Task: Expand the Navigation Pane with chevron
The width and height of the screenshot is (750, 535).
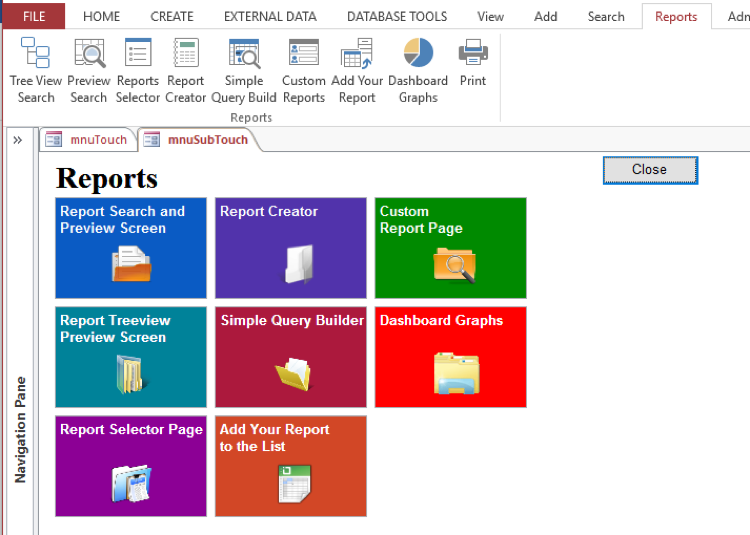Action: click(x=18, y=140)
